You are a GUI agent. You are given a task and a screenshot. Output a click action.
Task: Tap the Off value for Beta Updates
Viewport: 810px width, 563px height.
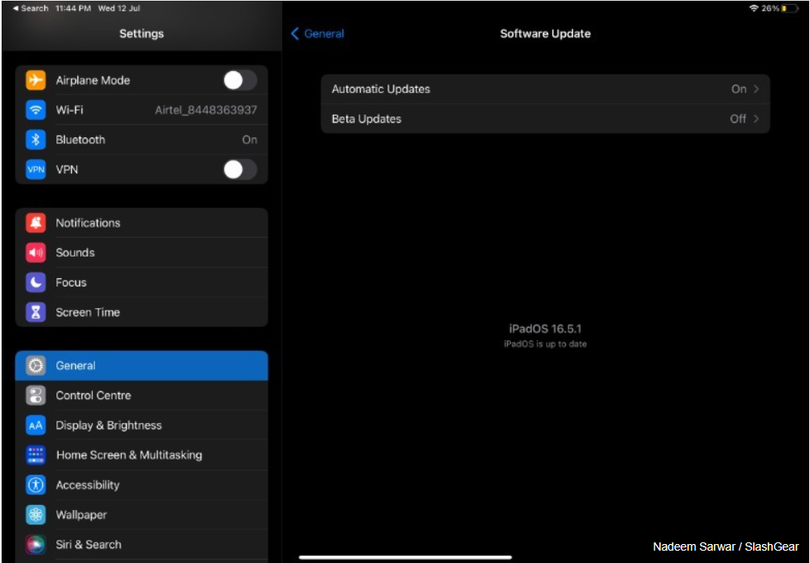pyautogui.click(x=738, y=119)
